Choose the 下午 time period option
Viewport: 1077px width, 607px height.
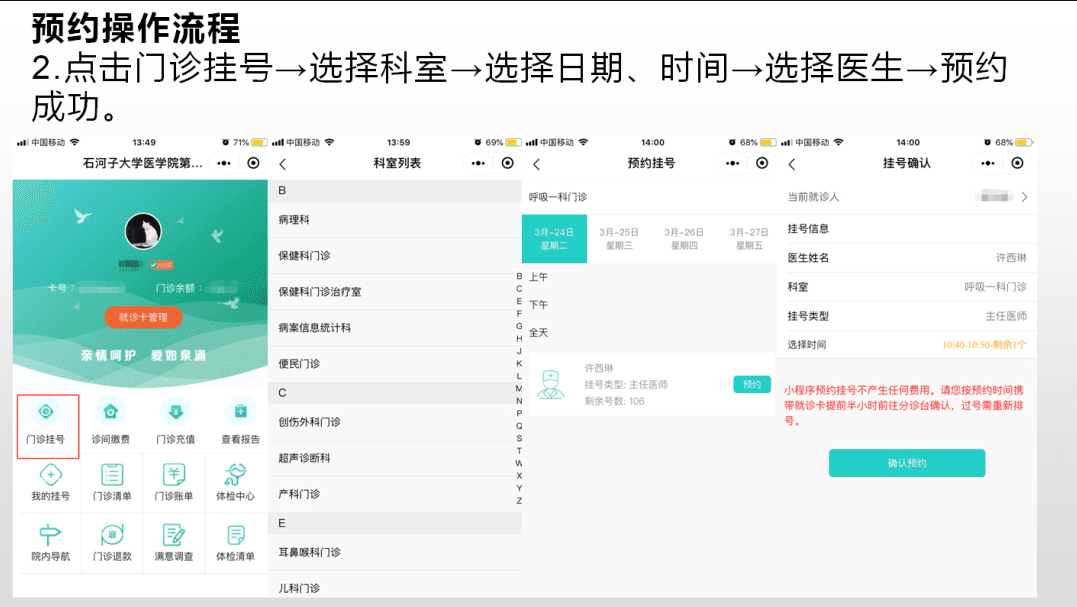(538, 304)
